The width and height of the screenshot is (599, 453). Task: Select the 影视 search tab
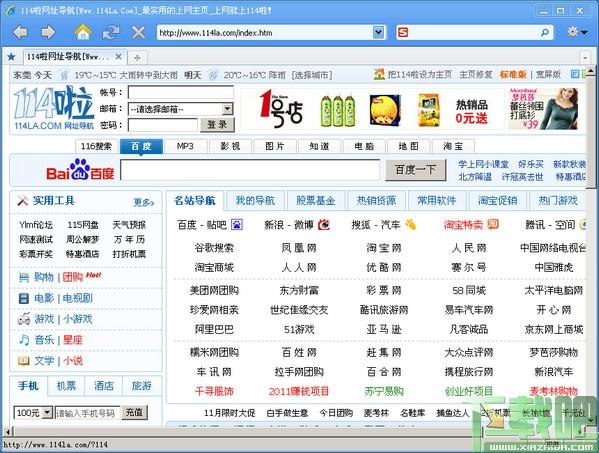click(x=230, y=146)
